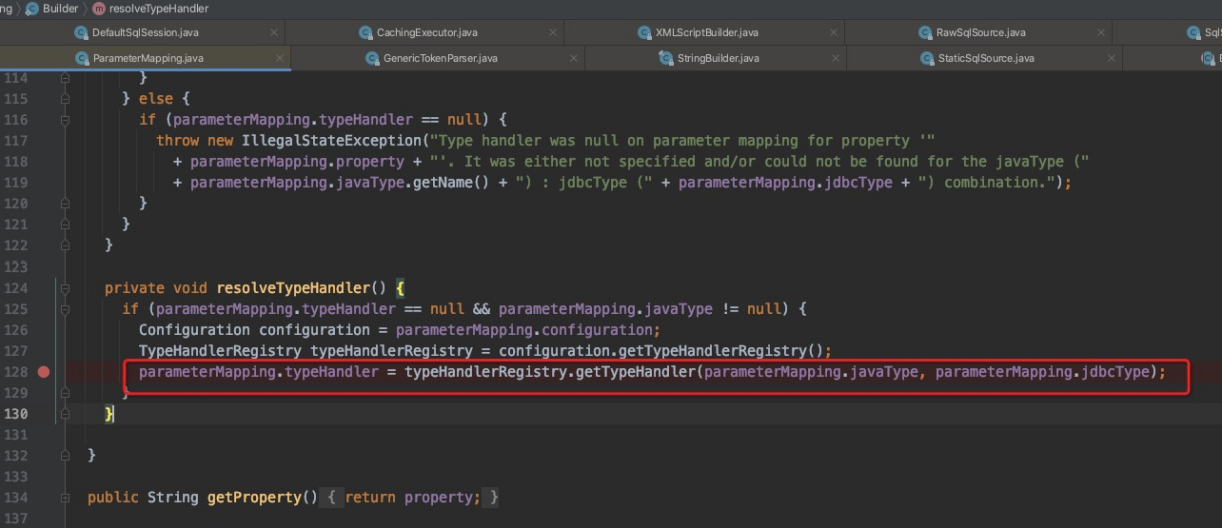Select the StaticSqlSource.java tab
The image size is (1222, 528).
985,58
